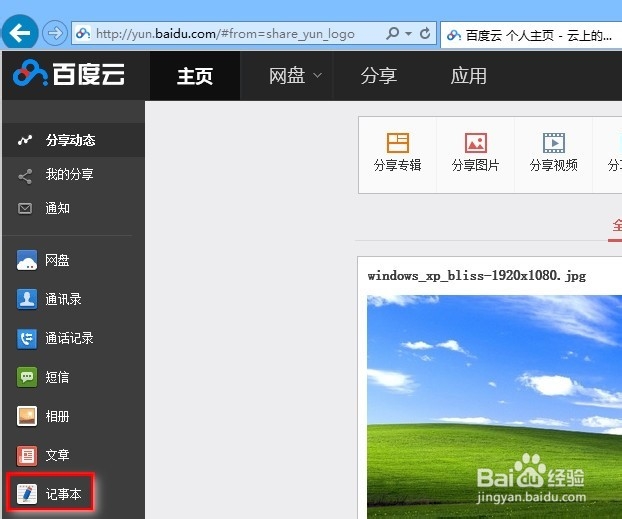Open the 分享 navigation tab
This screenshot has height=519, width=622.
pyautogui.click(x=379, y=76)
